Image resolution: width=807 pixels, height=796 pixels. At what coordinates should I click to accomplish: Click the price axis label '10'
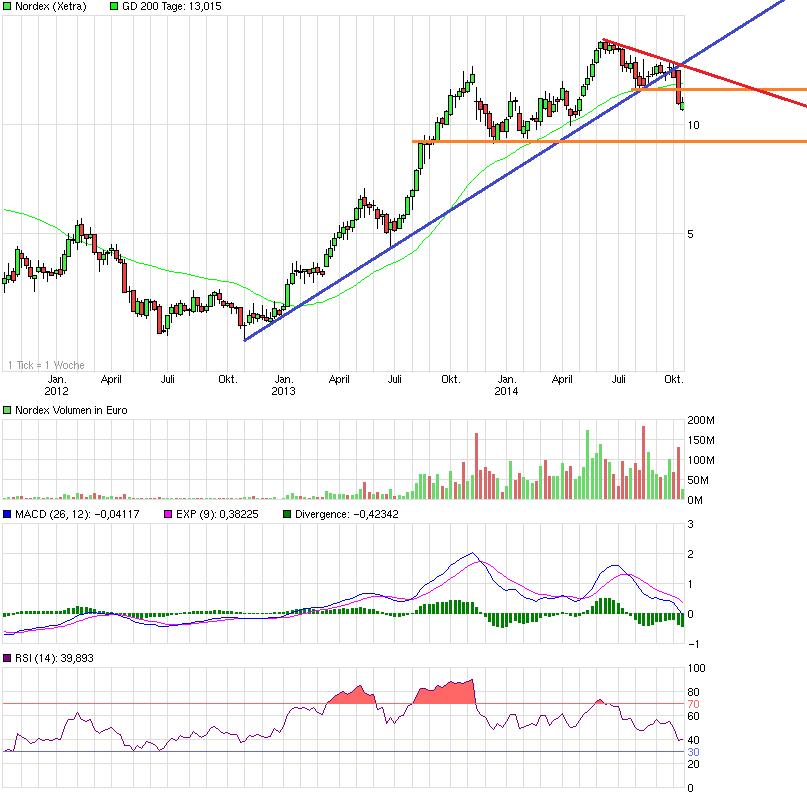(x=693, y=125)
